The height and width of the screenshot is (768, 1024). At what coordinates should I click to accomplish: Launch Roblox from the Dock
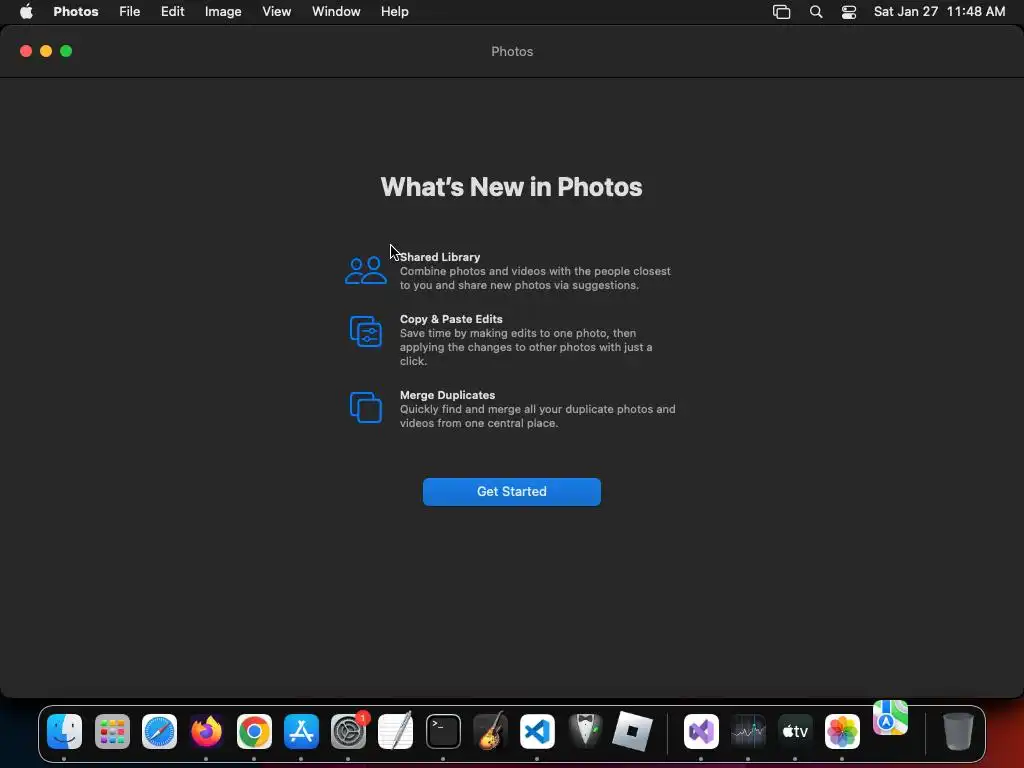[632, 731]
